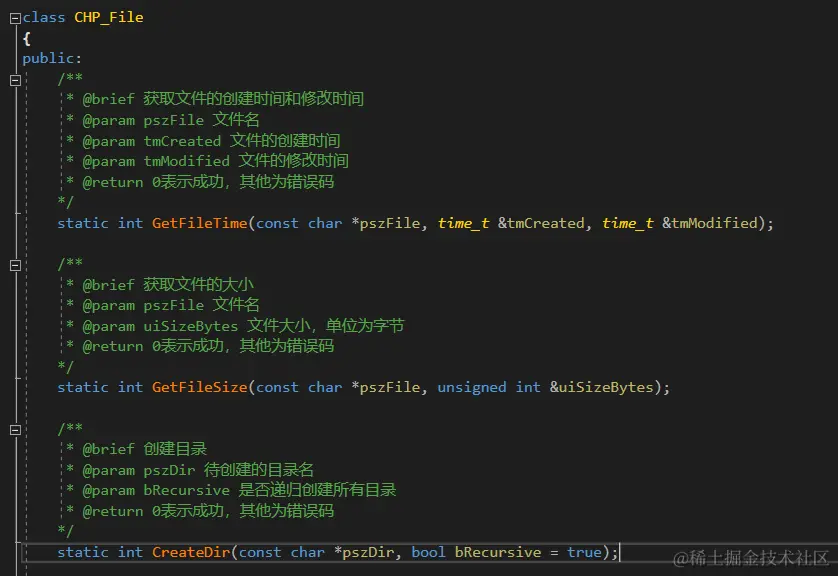Click the CreateDir function name
This screenshot has height=576, width=838.
click(191, 552)
